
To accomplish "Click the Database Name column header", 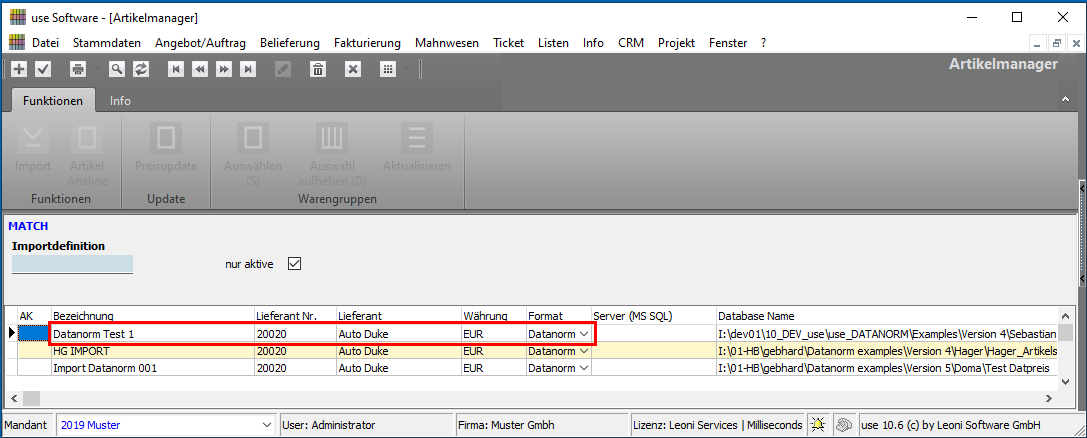I will 887,316.
